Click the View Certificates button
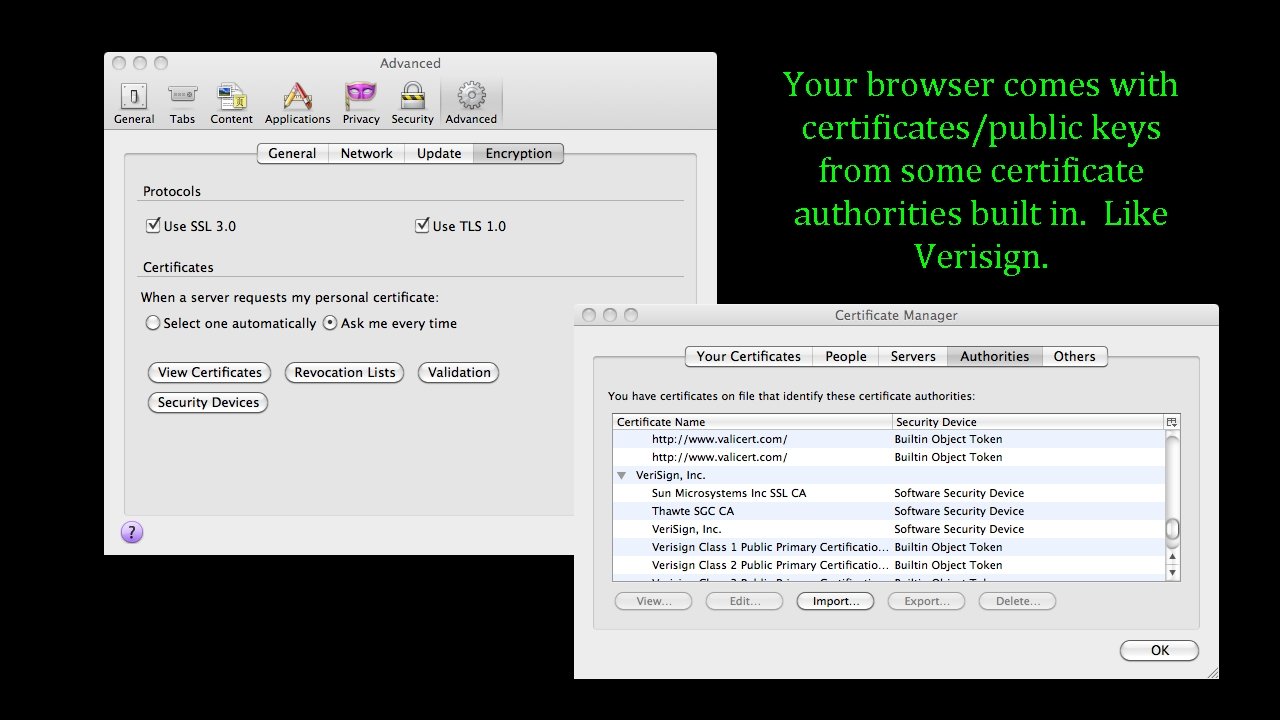This screenshot has width=1280, height=720. click(208, 372)
